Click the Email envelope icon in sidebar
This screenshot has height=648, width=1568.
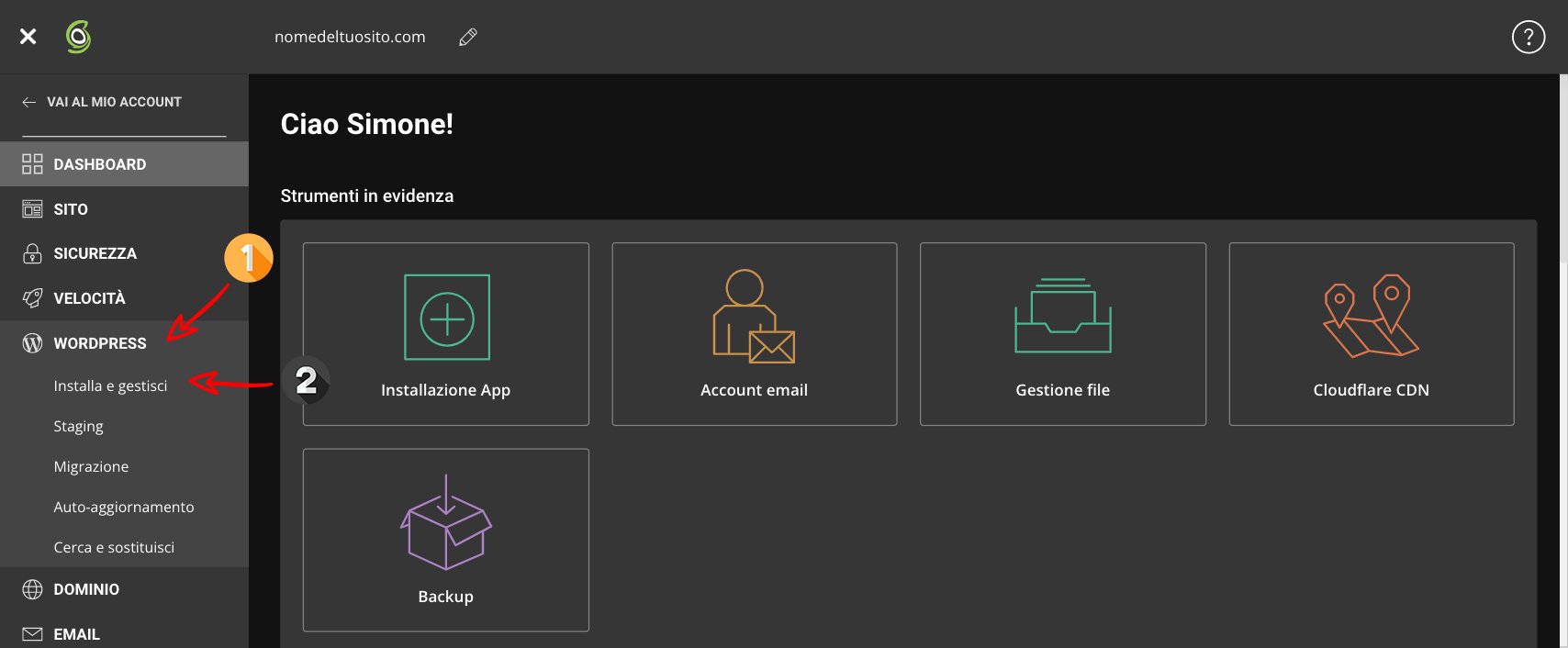pos(32,634)
